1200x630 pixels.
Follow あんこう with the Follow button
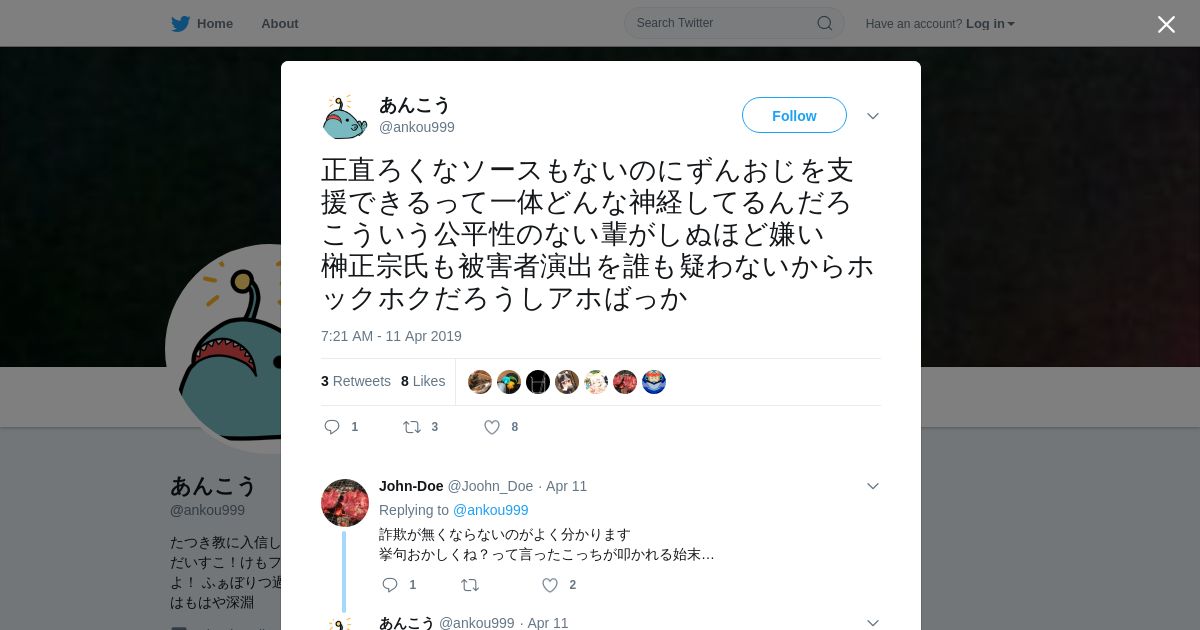click(794, 115)
